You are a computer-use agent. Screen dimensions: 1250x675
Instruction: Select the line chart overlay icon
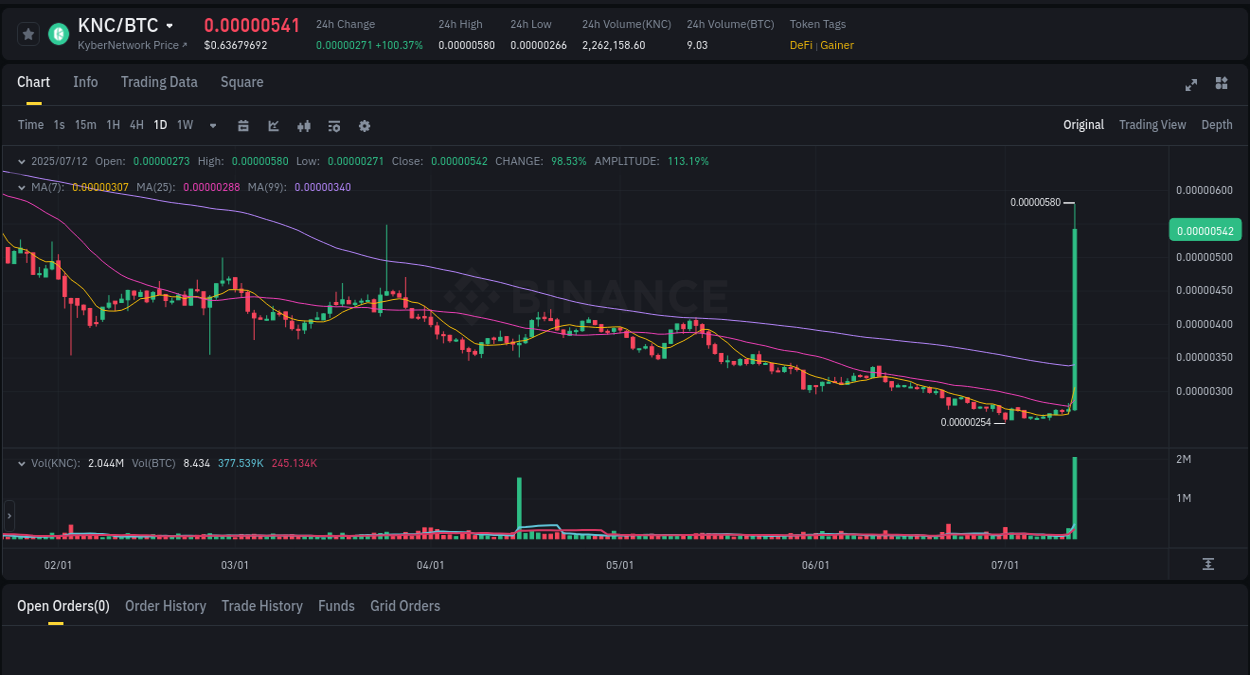click(x=272, y=125)
